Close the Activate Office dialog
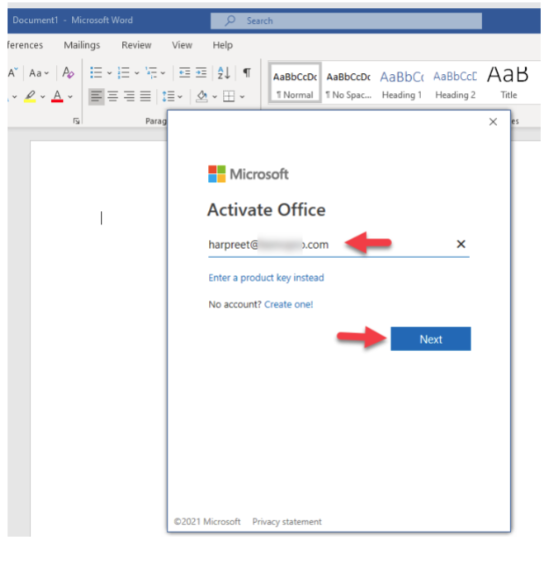This screenshot has width=553, height=574. click(493, 122)
